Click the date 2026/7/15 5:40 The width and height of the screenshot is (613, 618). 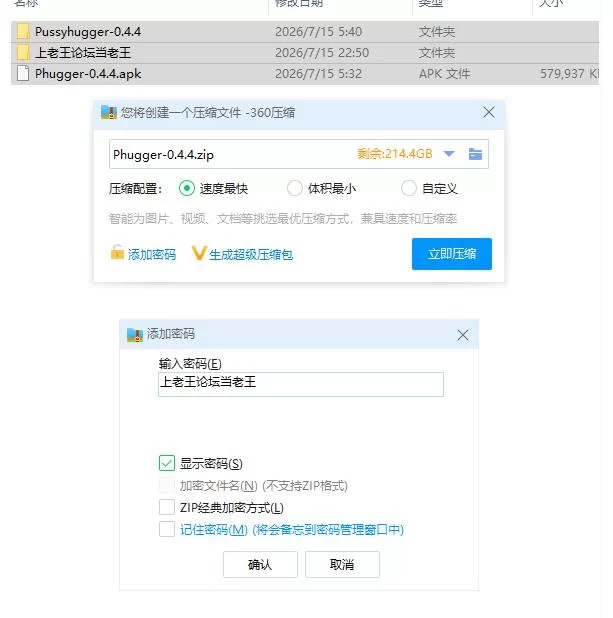click(318, 32)
